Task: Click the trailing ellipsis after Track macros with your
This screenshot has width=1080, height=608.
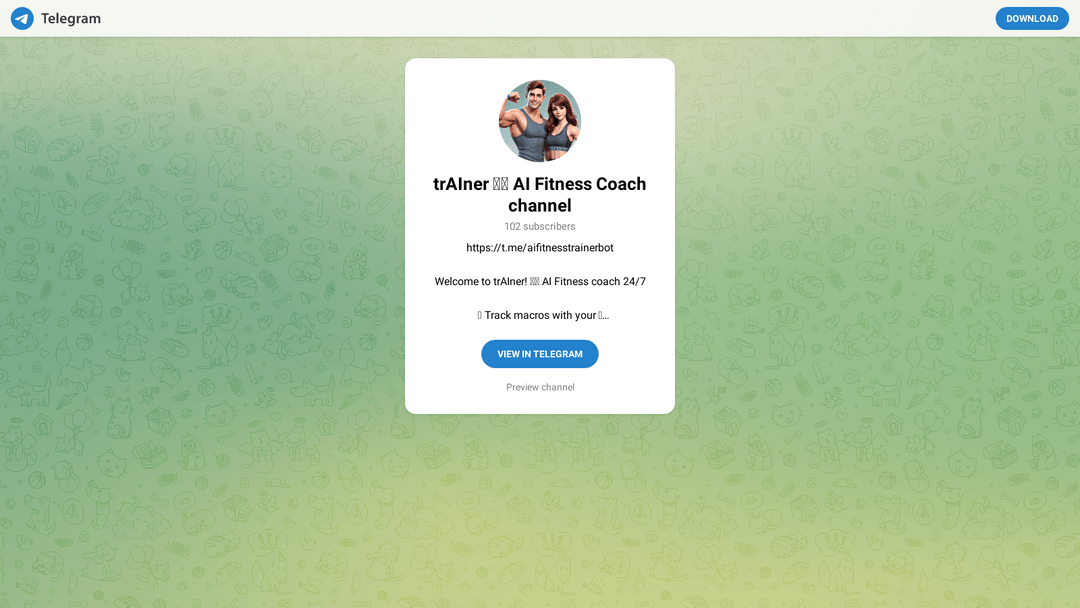Action: point(604,315)
